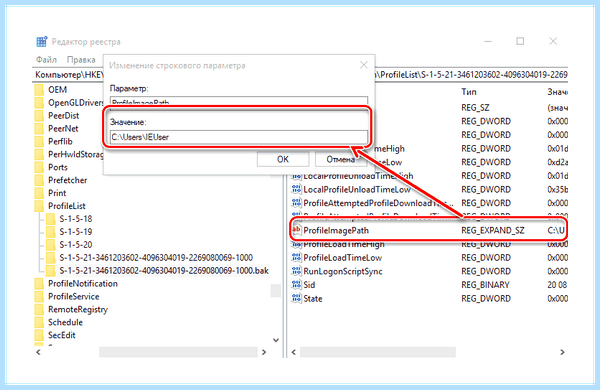This screenshot has height=390, width=600.
Task: Click the REG_SZ type cell
Action: tap(475, 108)
